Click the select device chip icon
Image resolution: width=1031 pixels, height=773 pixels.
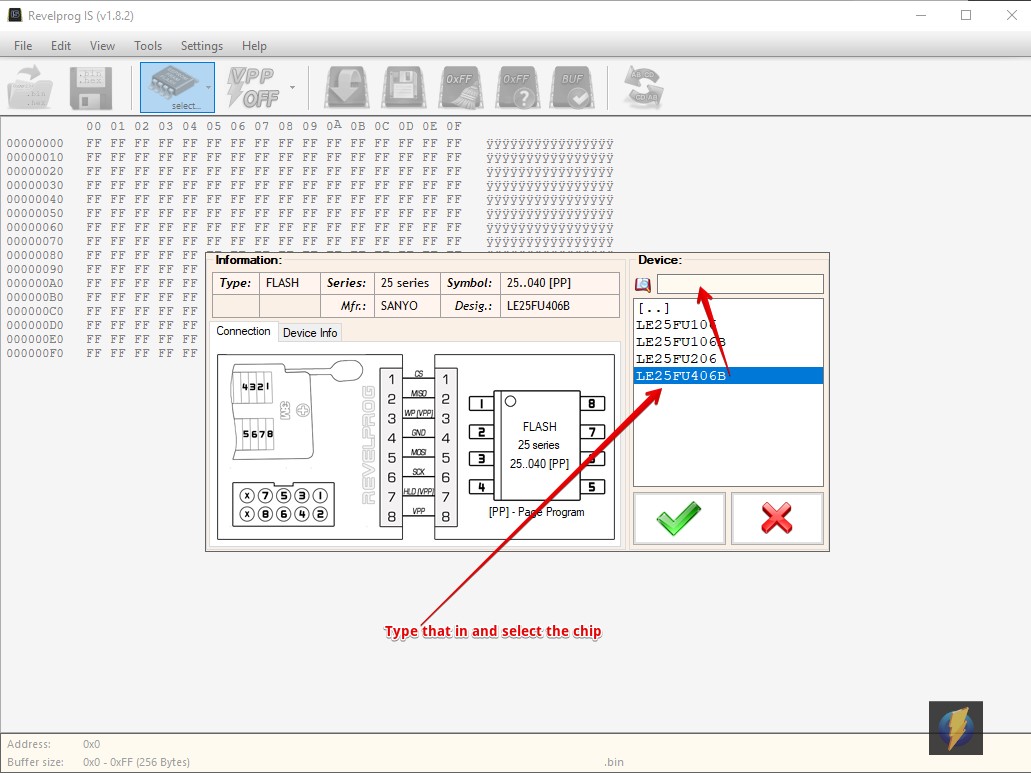tap(173, 87)
